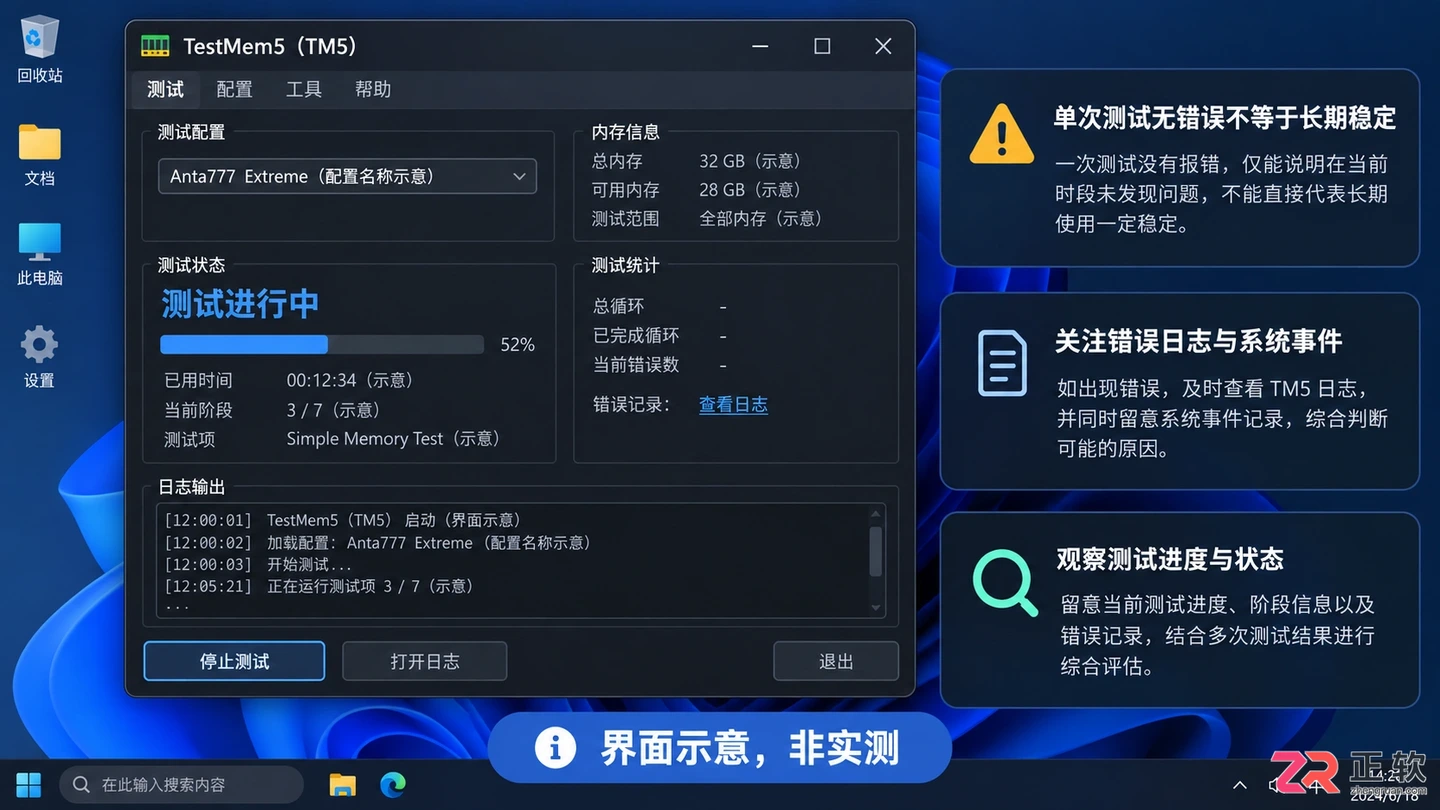
Task: Click log line [12:00:01] TestMem5 启动
Action: coord(343,520)
